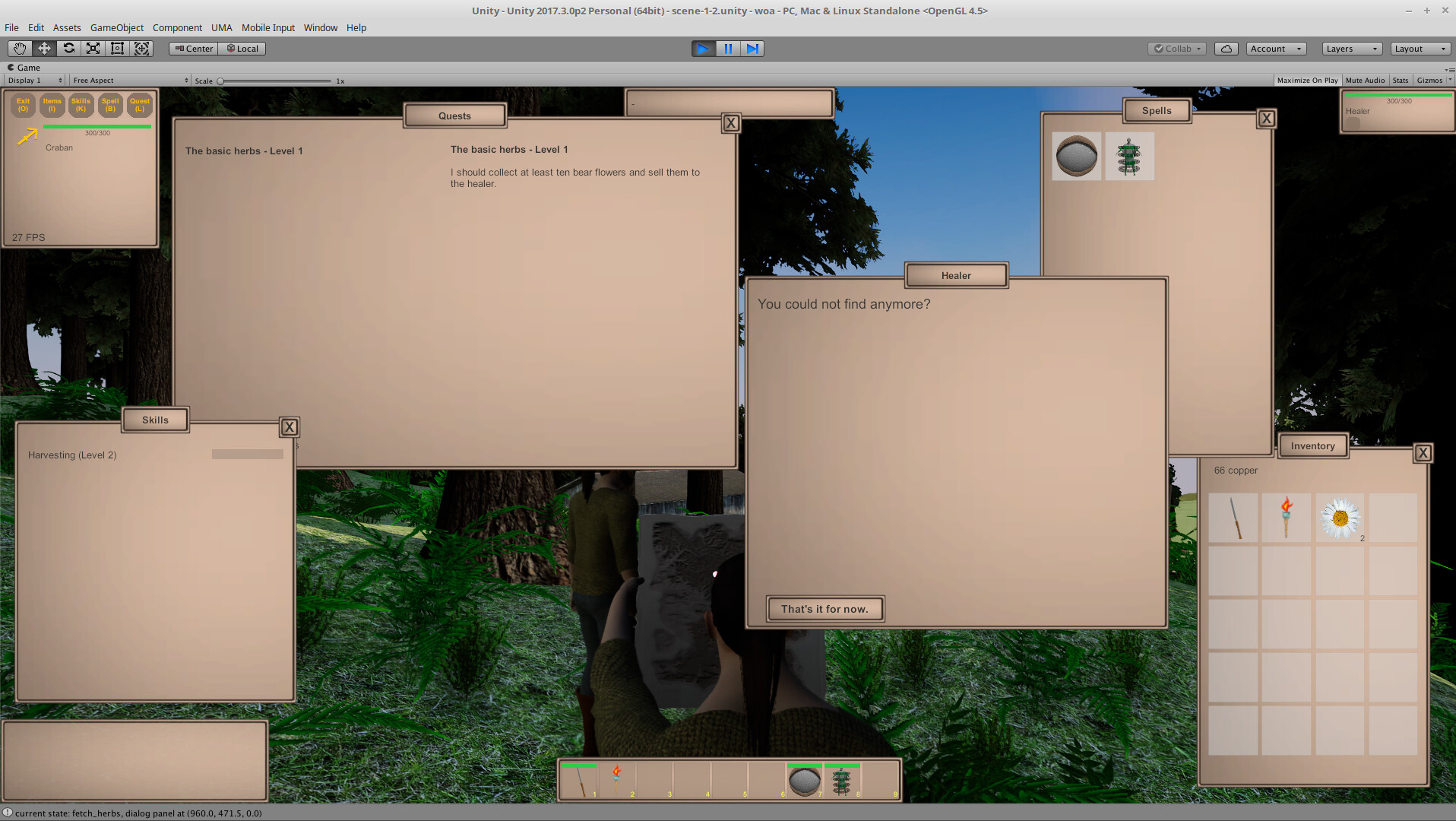
Task: Select the green plant spell icon
Action: pos(1129,156)
